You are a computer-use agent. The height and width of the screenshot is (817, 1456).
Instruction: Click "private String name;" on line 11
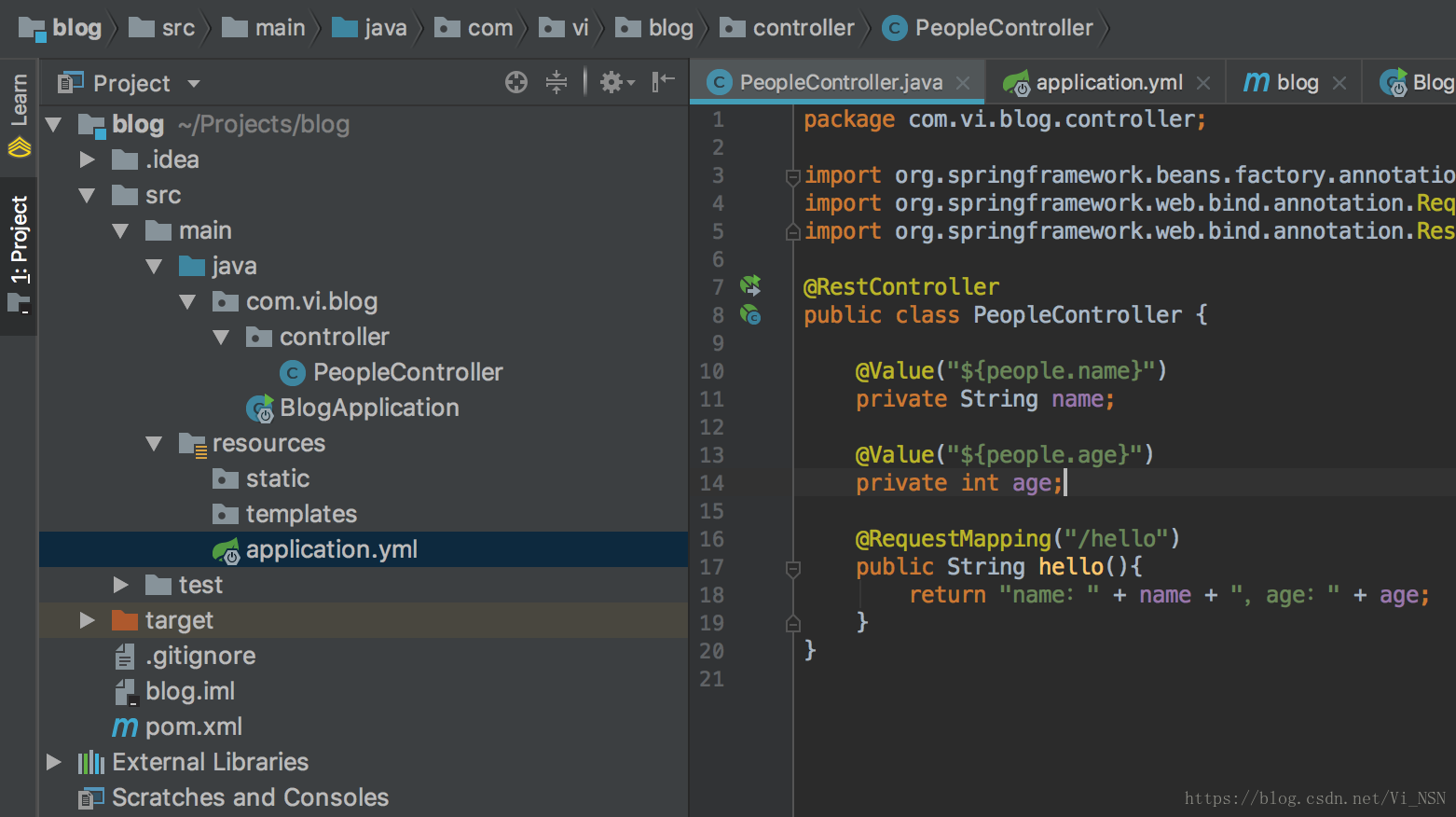(985, 399)
